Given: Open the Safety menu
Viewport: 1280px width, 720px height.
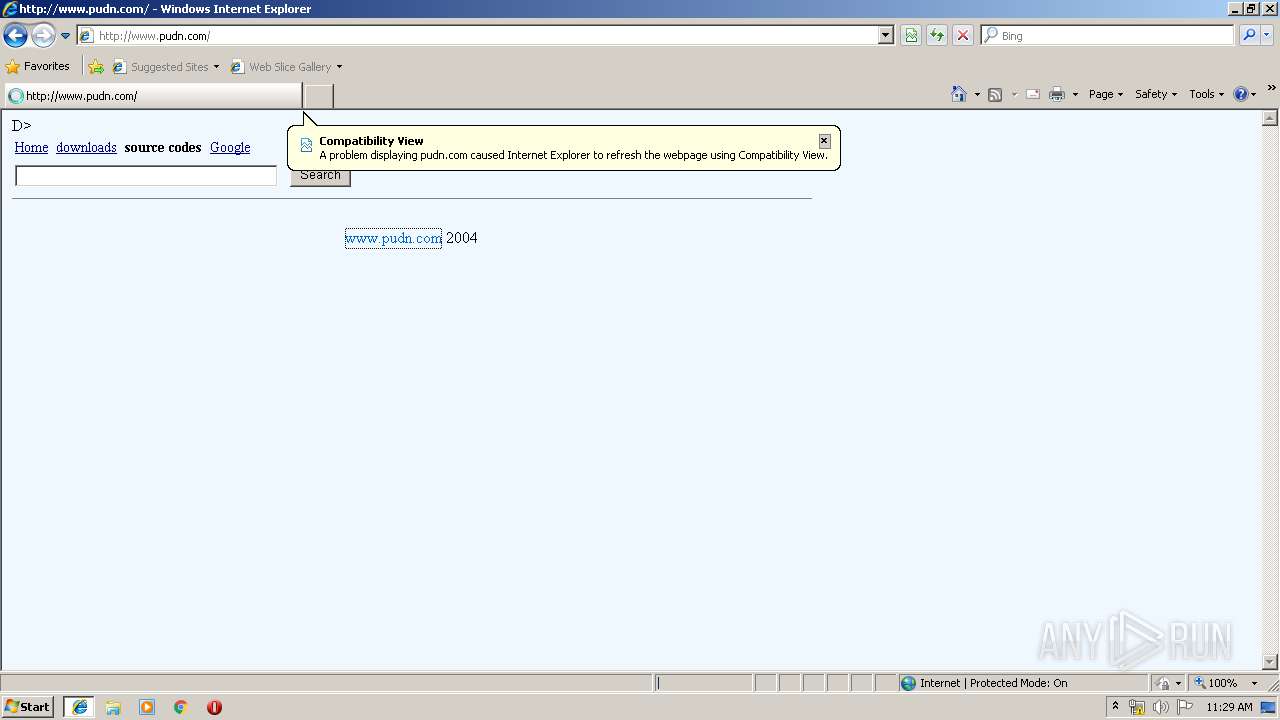Looking at the screenshot, I should [1156, 94].
